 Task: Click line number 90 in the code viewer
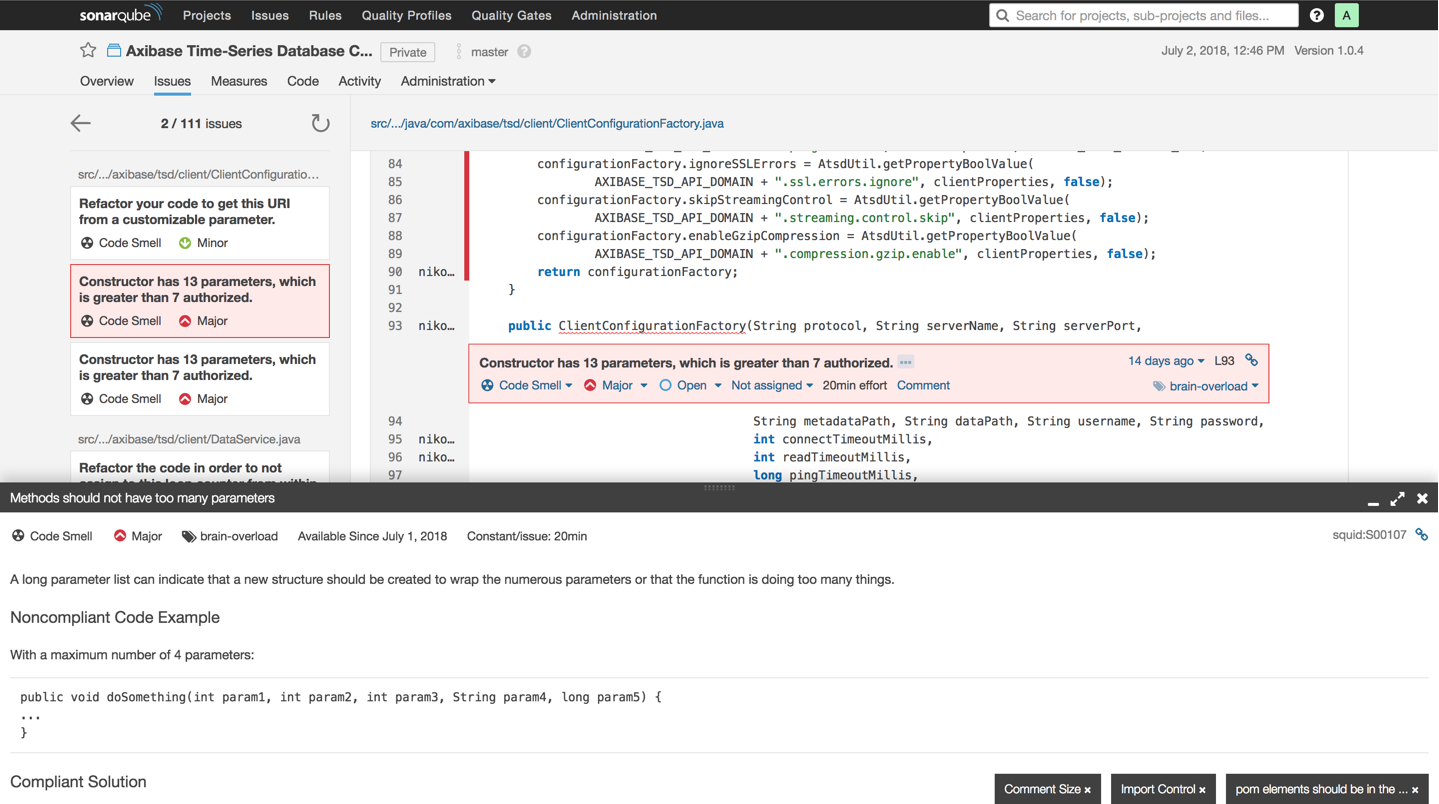(395, 271)
